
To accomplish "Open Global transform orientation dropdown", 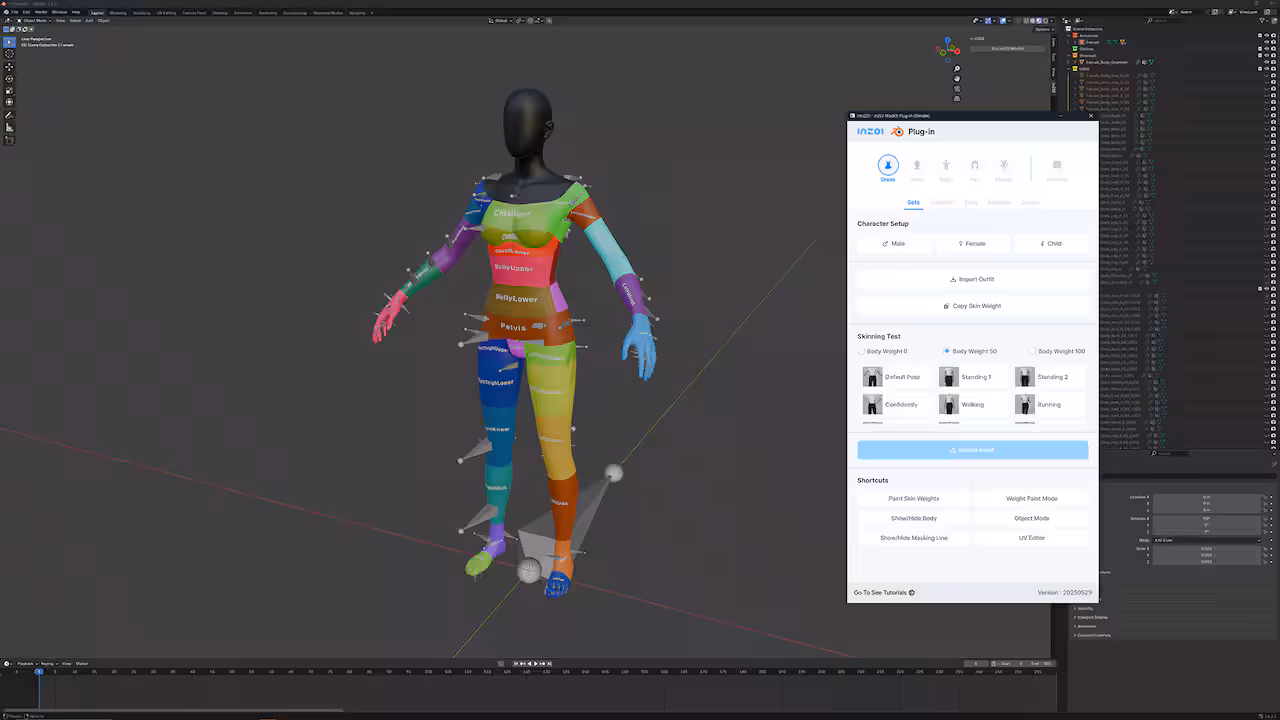I will (500, 20).
